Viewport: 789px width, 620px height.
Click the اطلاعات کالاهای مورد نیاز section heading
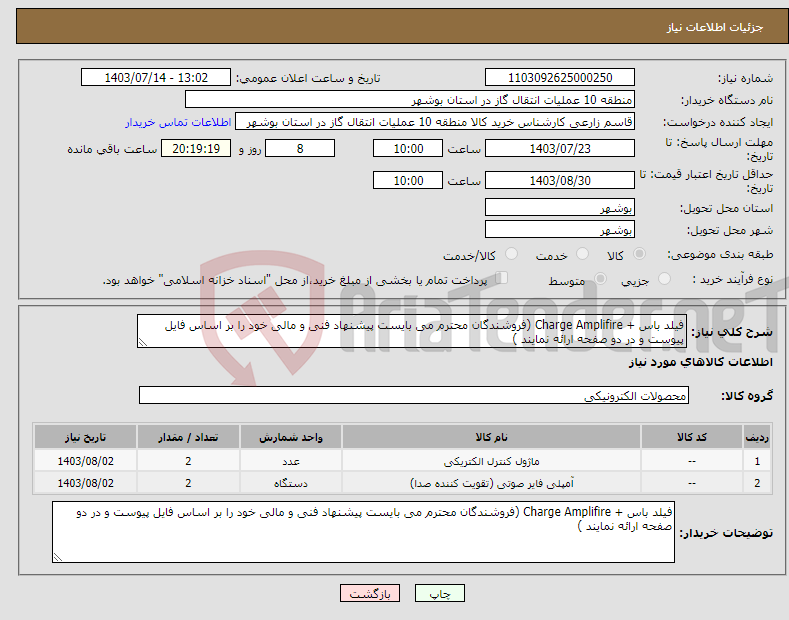[x=700, y=362]
